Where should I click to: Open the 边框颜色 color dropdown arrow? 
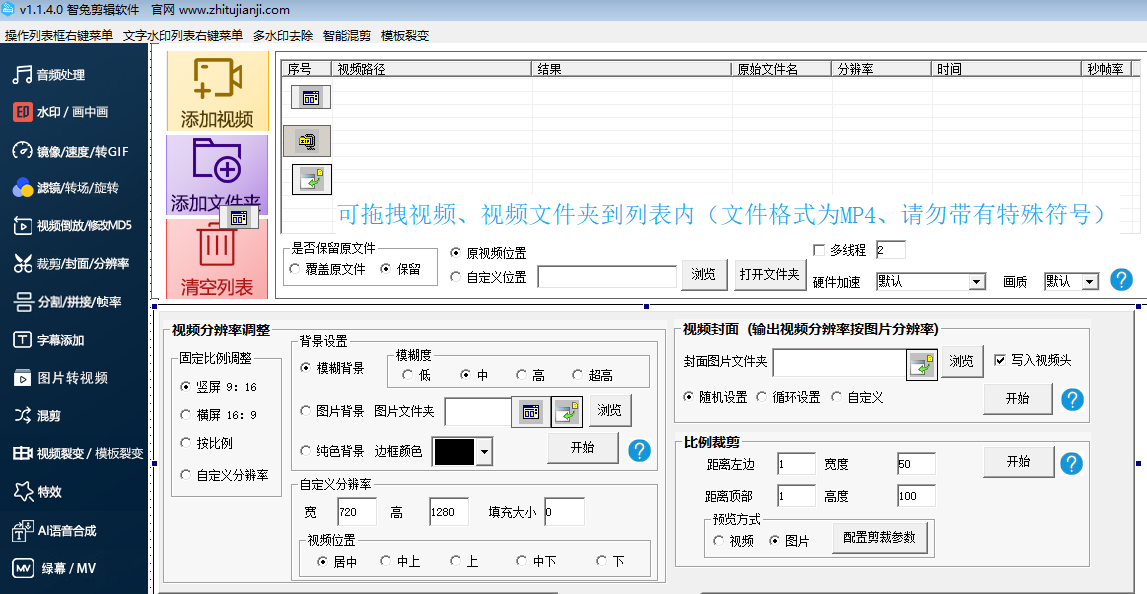pos(485,452)
